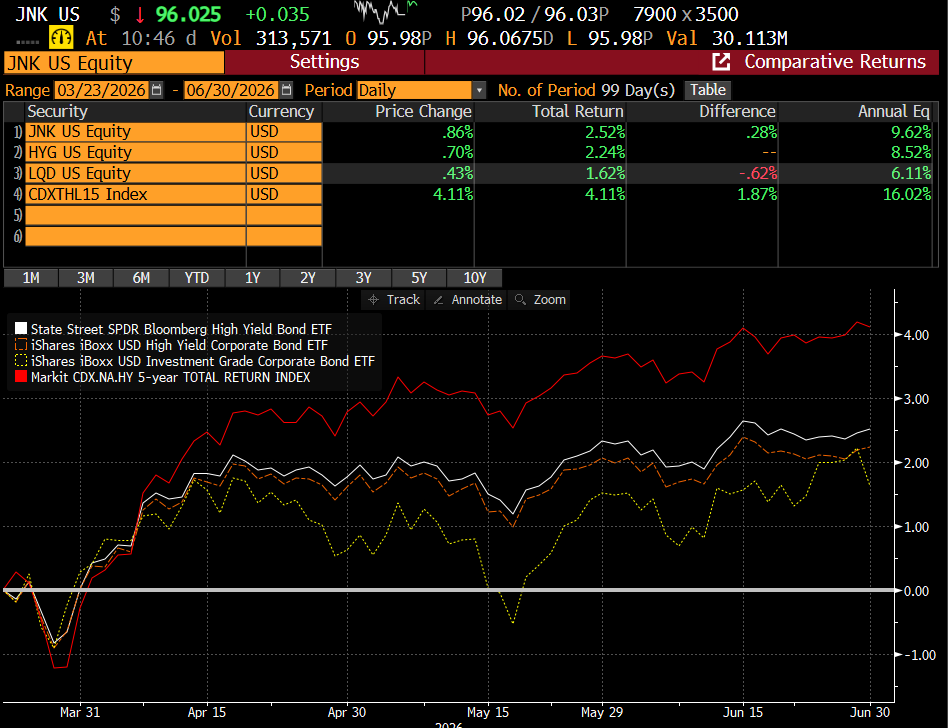This screenshot has height=728, width=948.
Task: Click the -.62% Difference cell
Action: (758, 174)
